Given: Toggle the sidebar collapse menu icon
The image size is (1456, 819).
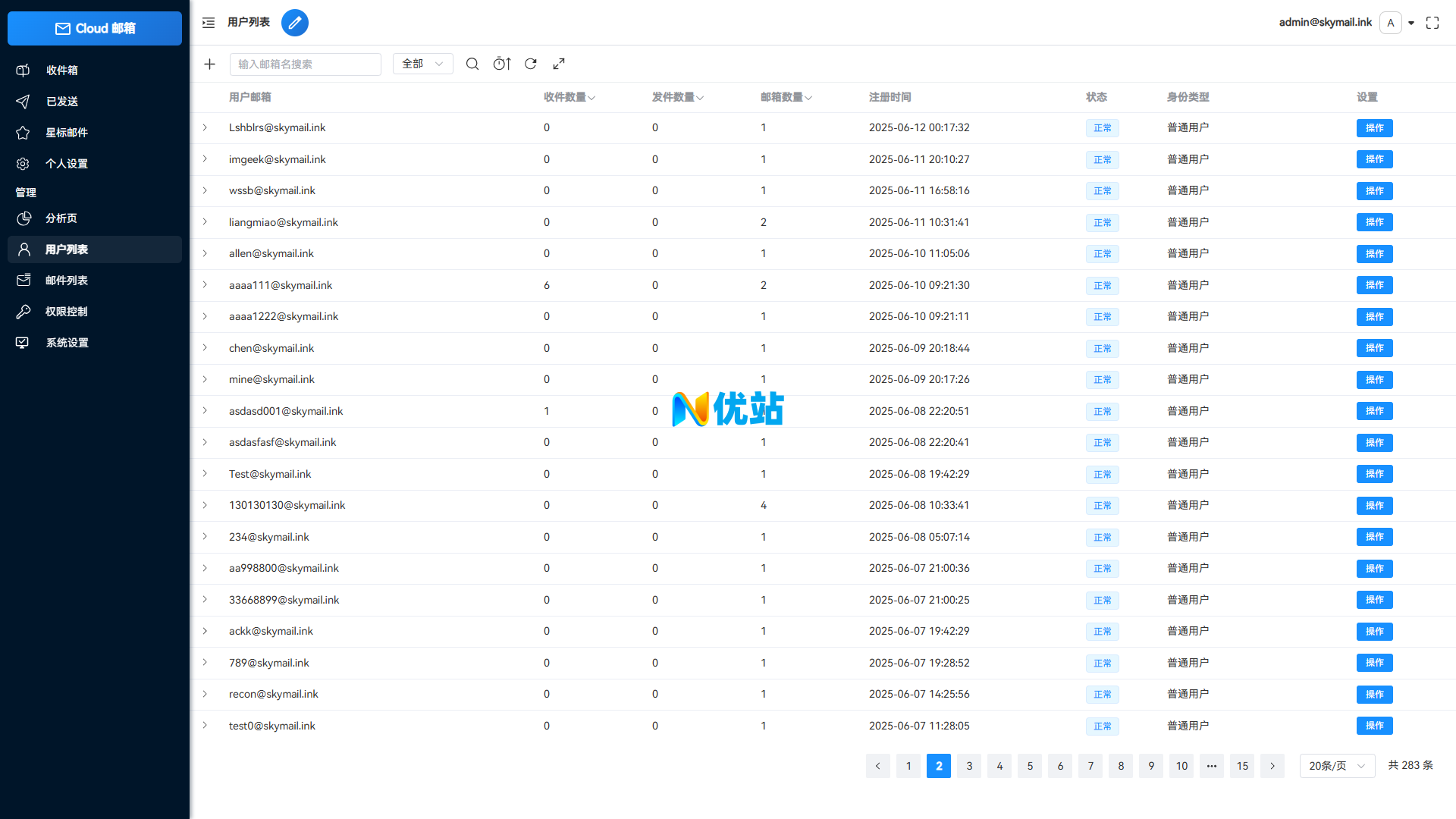Looking at the screenshot, I should point(209,23).
